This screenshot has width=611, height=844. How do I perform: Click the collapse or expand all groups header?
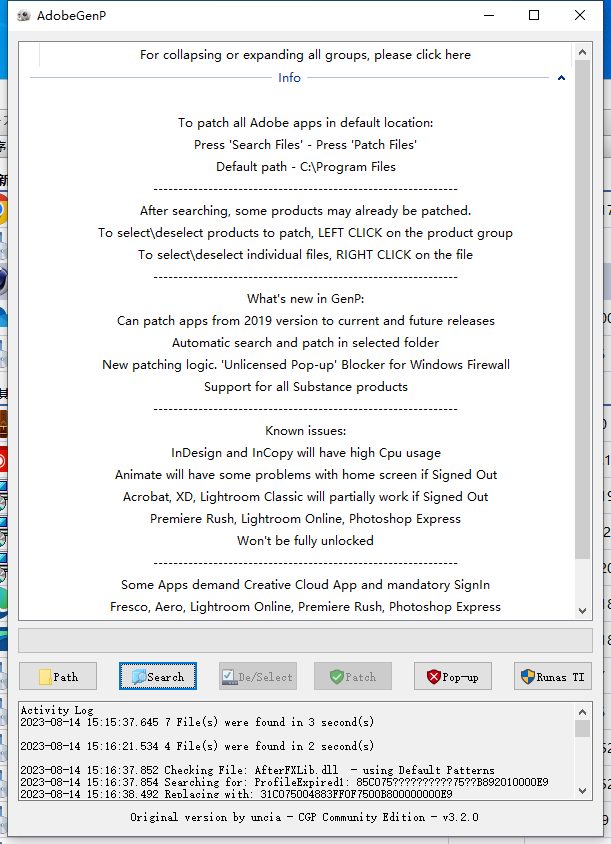tap(305, 55)
